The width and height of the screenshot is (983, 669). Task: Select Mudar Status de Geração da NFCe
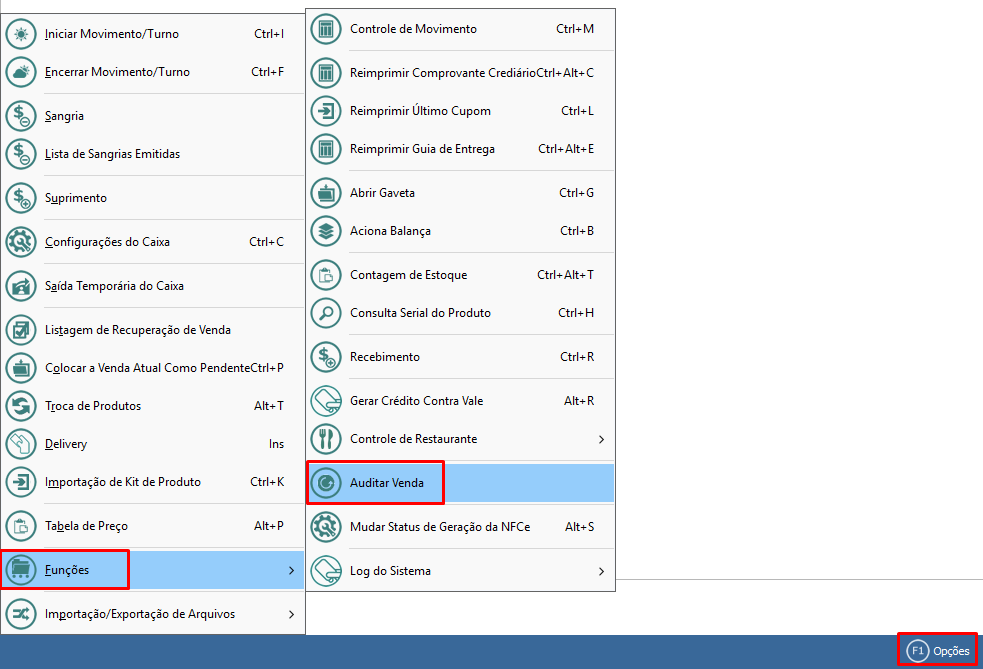click(x=440, y=527)
